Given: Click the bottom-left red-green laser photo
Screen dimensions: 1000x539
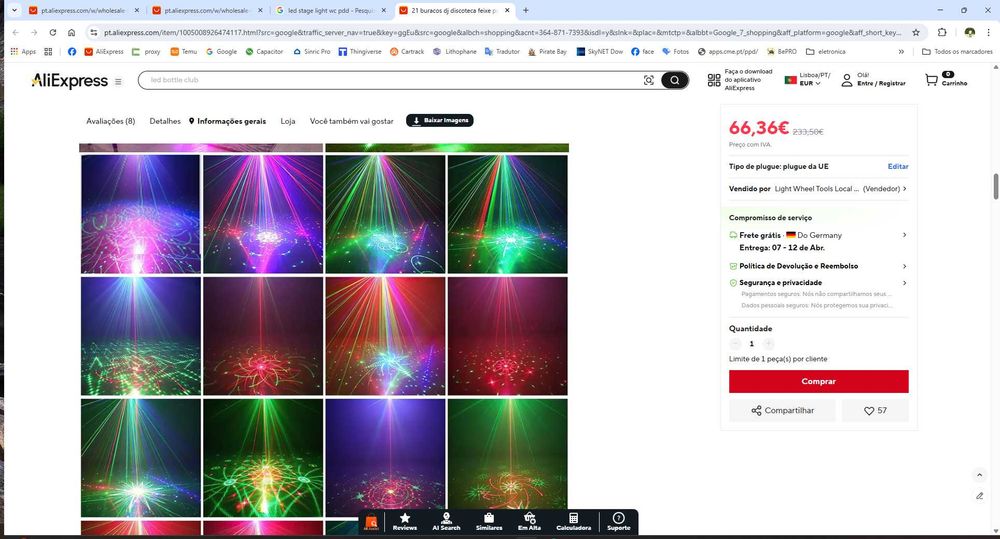Looking at the screenshot, I should point(140,457).
